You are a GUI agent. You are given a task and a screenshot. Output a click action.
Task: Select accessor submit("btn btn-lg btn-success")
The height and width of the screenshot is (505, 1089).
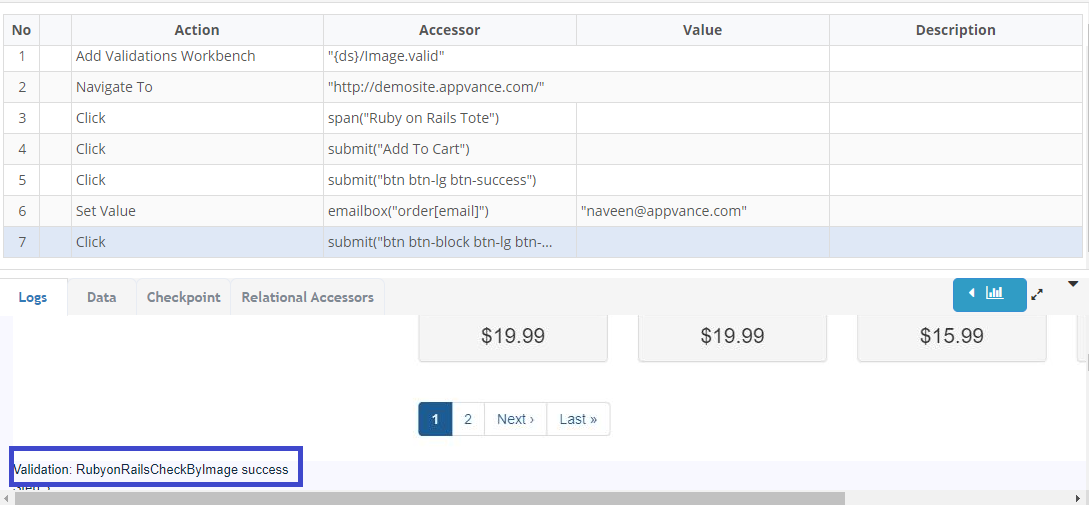click(449, 180)
